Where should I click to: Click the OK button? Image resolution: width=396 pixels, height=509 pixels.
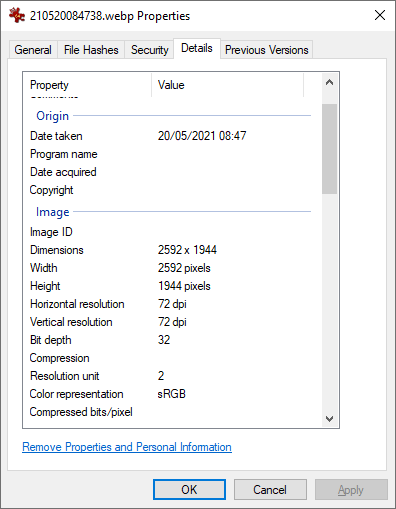(x=189, y=490)
